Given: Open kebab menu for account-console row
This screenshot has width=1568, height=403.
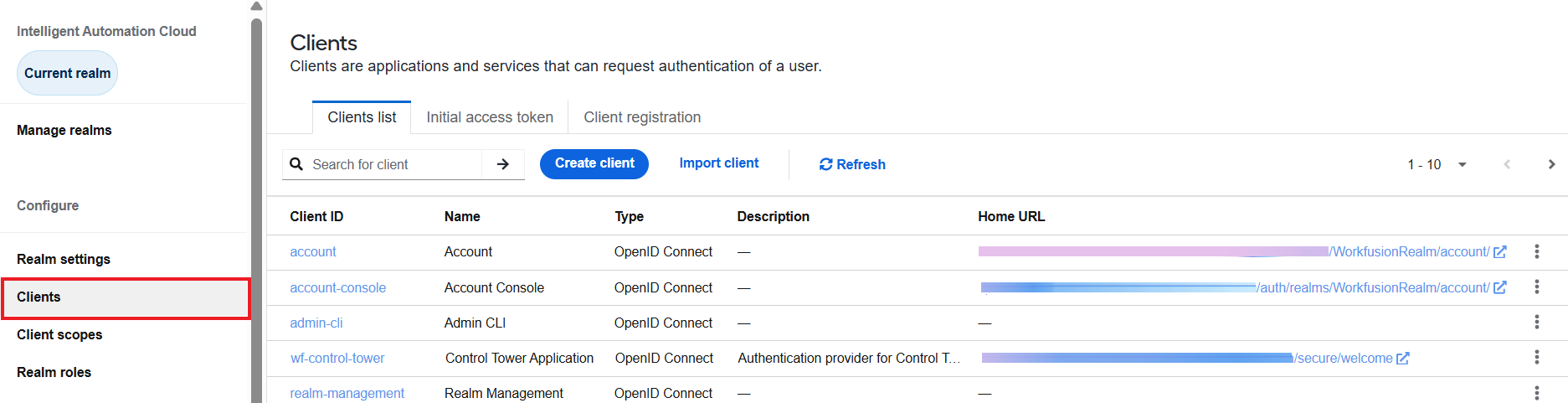Looking at the screenshot, I should coord(1536,287).
